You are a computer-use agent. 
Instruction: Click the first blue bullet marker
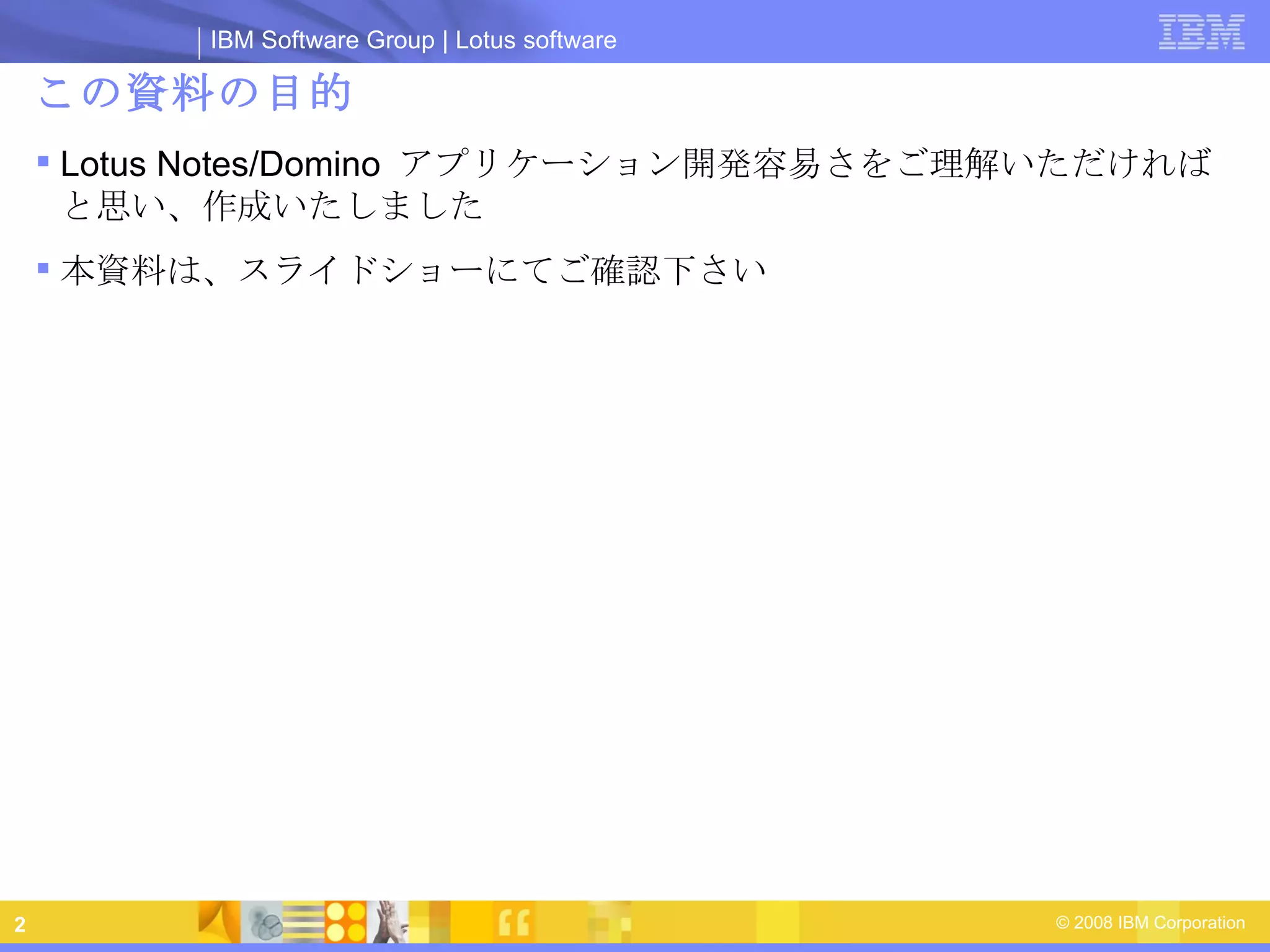coord(43,162)
